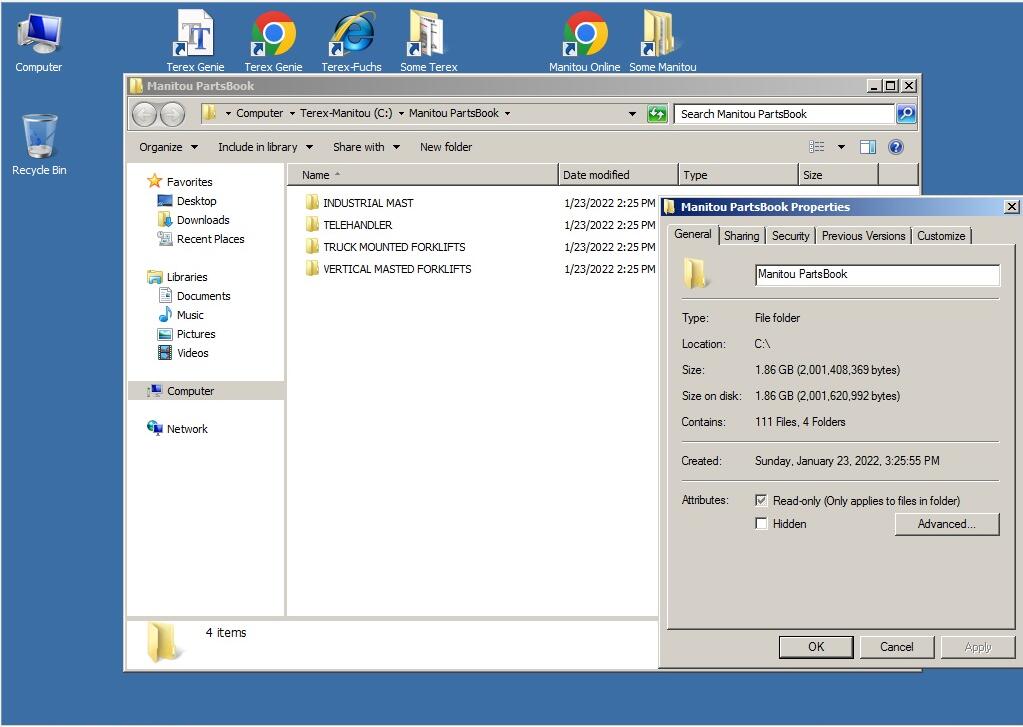The image size is (1023, 727).
Task: Click the change view icon in toolbar
Action: [816, 147]
